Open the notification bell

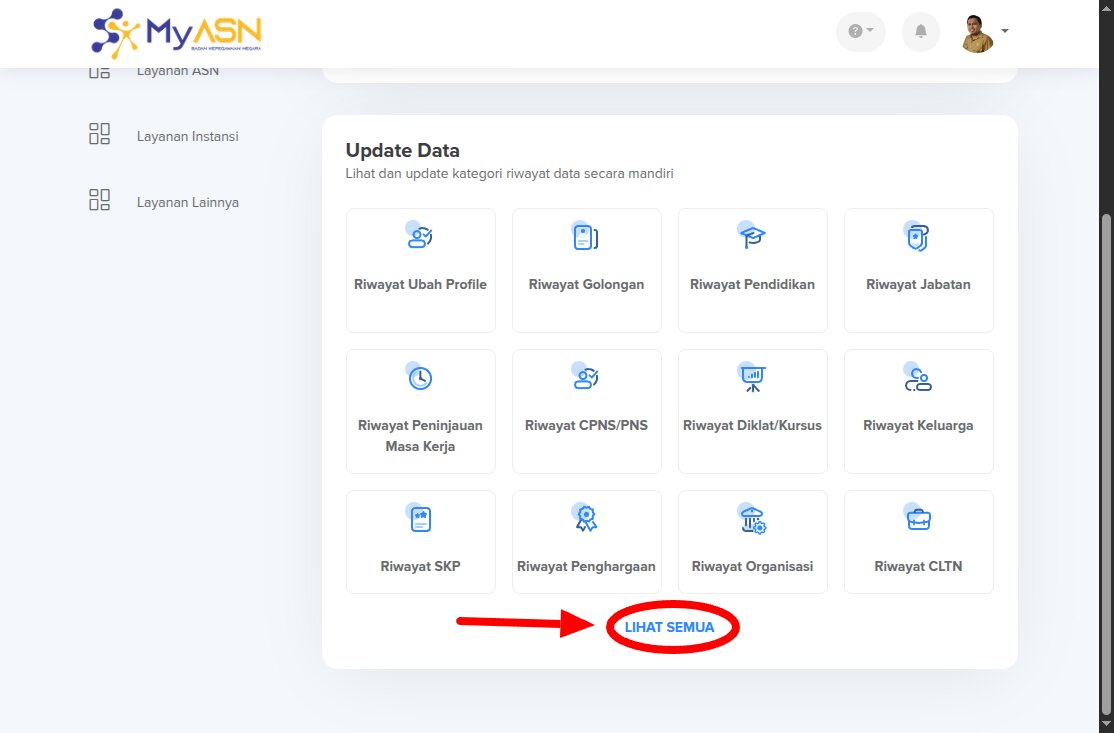click(920, 32)
